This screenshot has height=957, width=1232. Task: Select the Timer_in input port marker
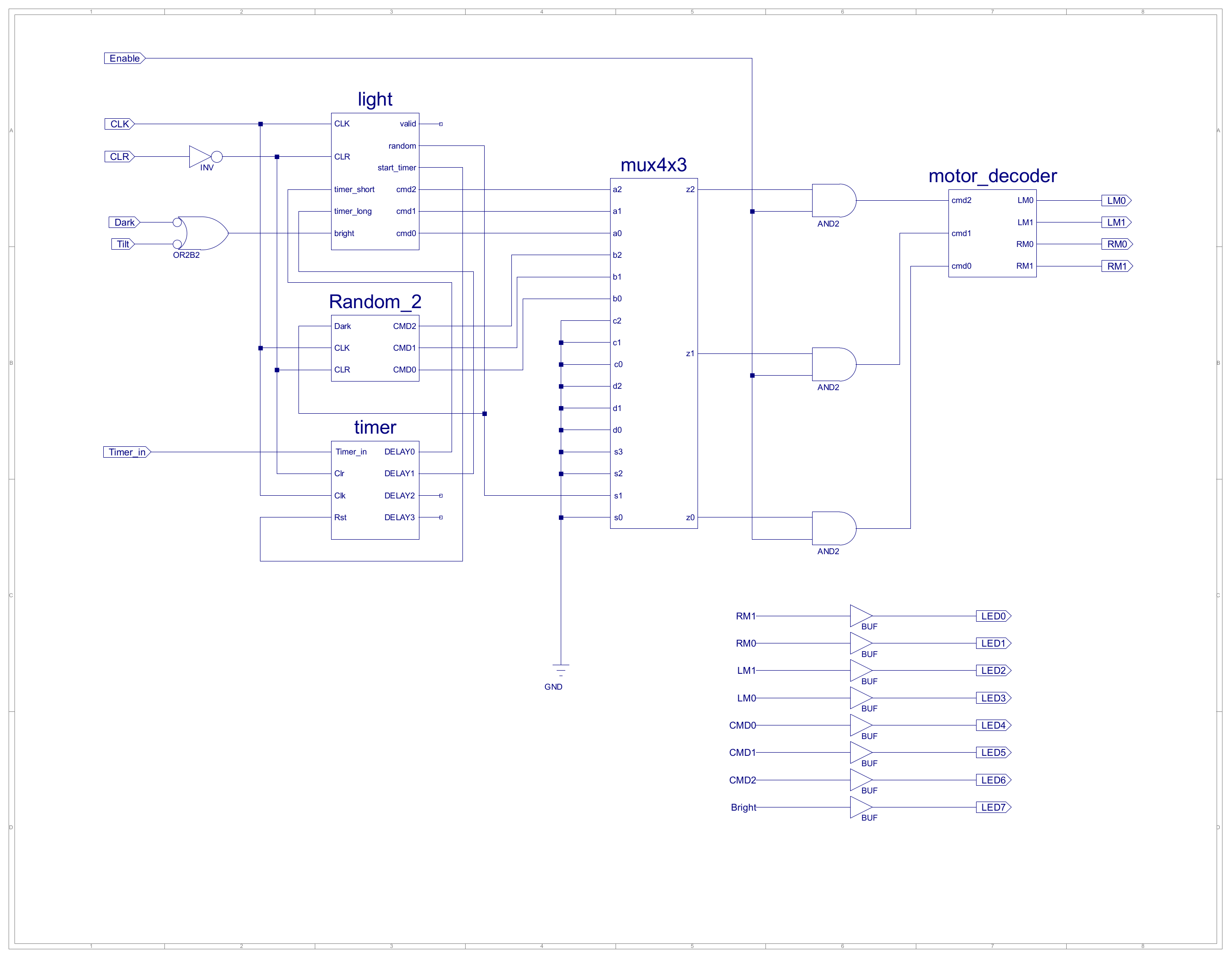pos(127,452)
